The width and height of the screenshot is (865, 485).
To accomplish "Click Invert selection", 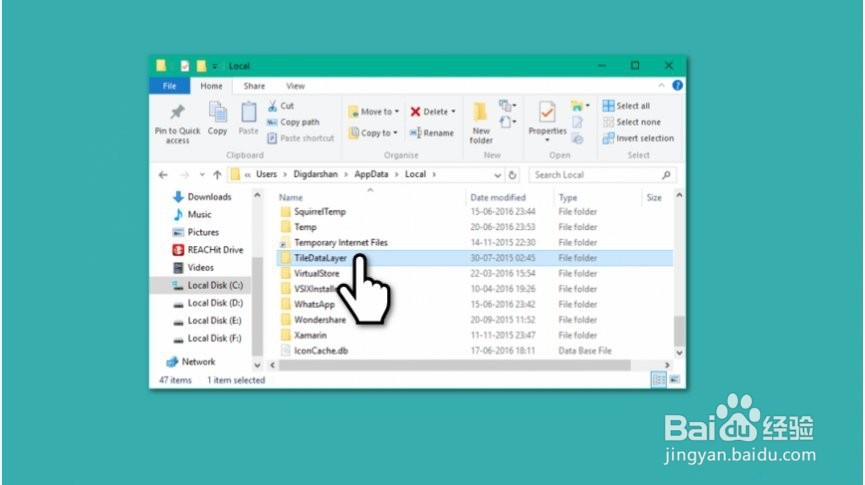I will [x=638, y=138].
